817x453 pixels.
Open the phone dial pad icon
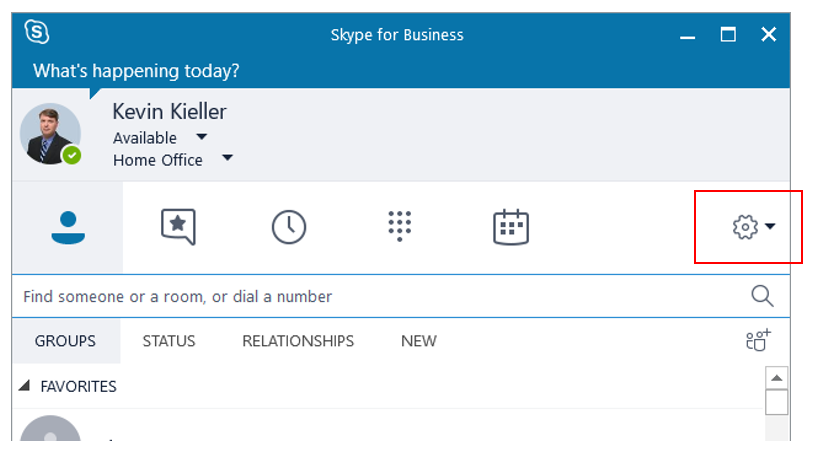coord(399,226)
